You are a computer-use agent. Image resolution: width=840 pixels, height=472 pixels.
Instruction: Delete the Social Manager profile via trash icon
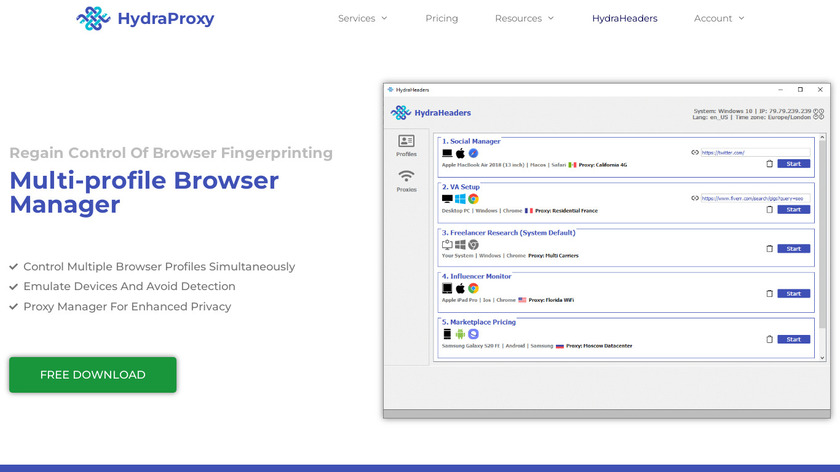769,163
